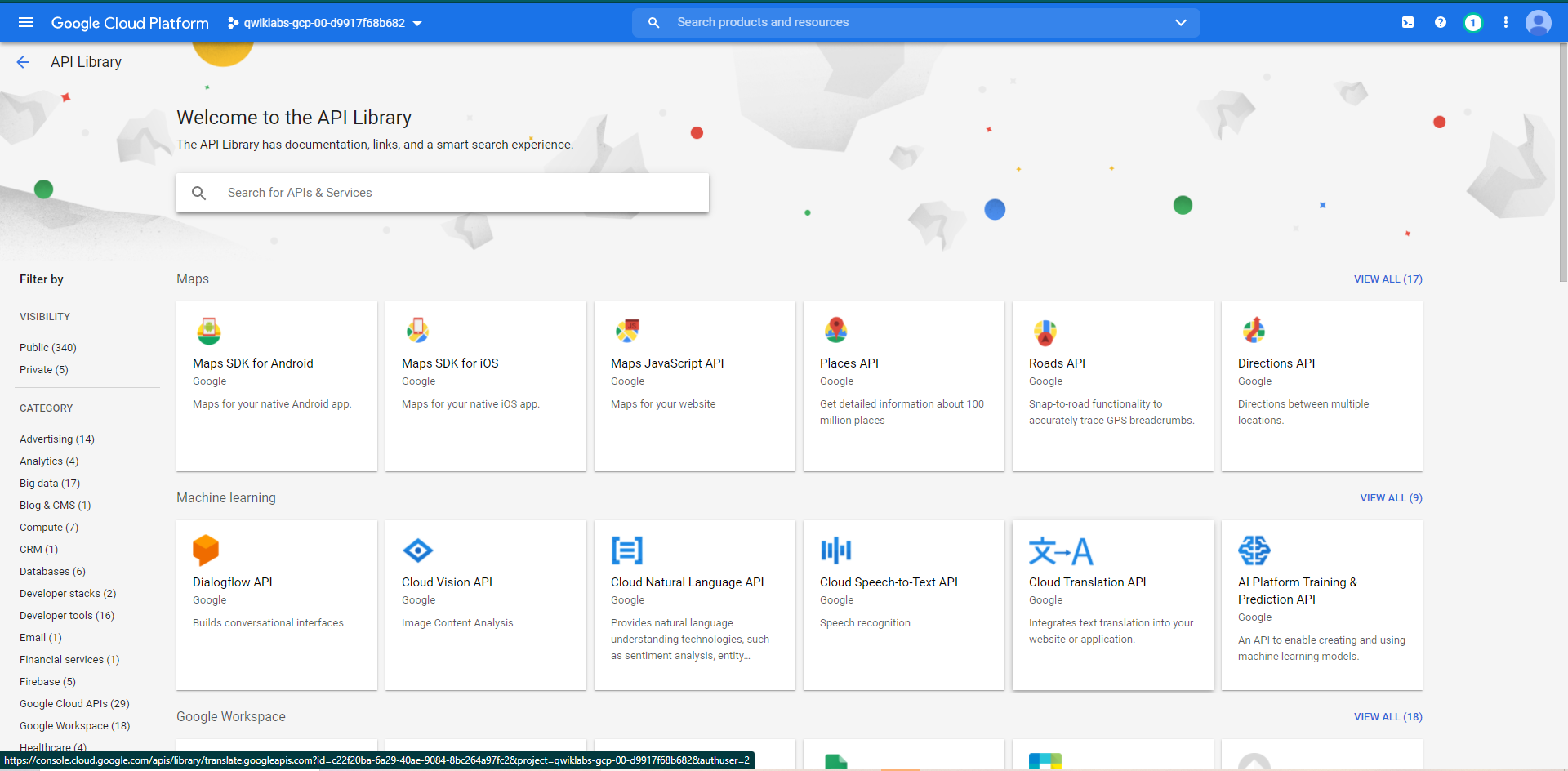Image resolution: width=1568 pixels, height=771 pixels.
Task: Open the Roads API title
Action: click(1057, 363)
